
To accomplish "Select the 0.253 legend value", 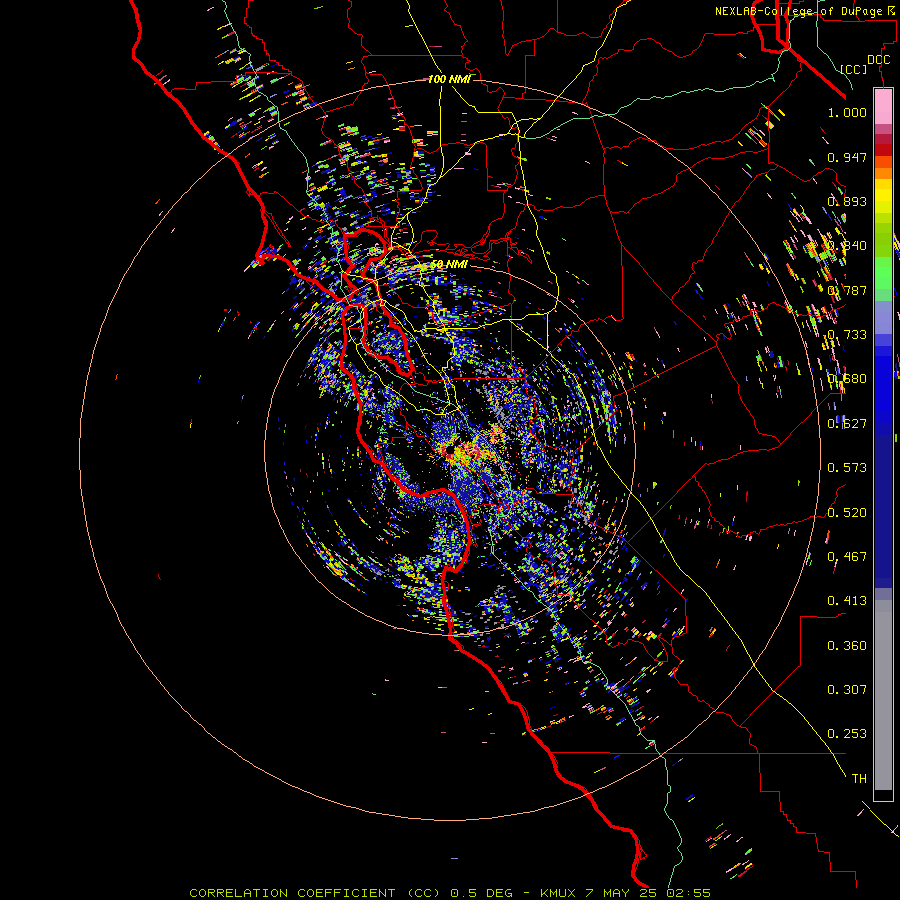I will [x=847, y=734].
